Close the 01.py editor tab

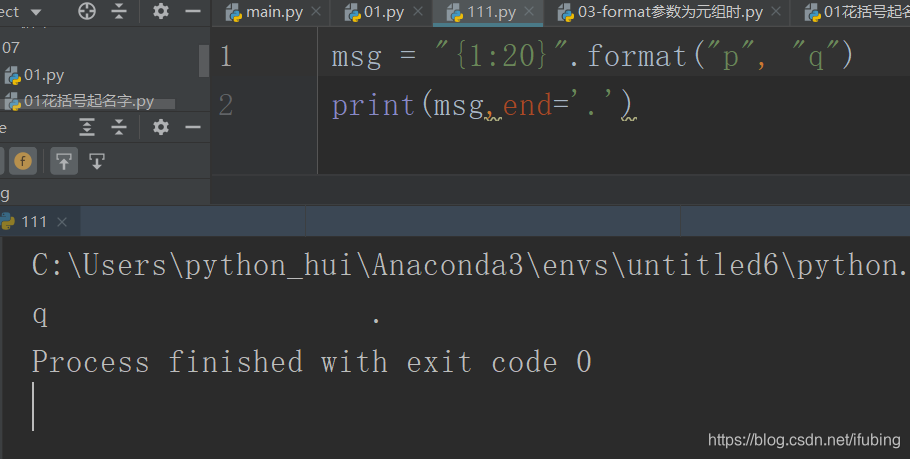coord(418,12)
